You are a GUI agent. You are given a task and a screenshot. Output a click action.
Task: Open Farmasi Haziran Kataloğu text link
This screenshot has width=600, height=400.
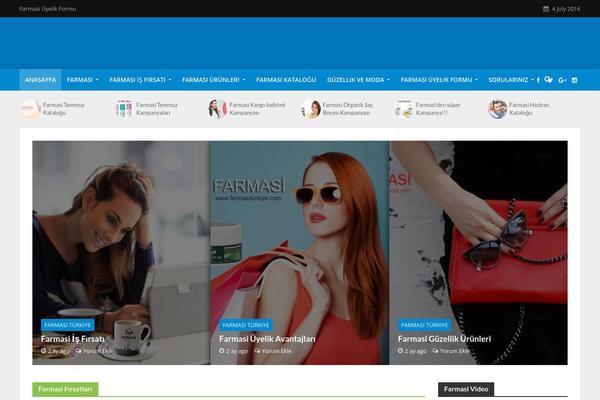coord(529,109)
